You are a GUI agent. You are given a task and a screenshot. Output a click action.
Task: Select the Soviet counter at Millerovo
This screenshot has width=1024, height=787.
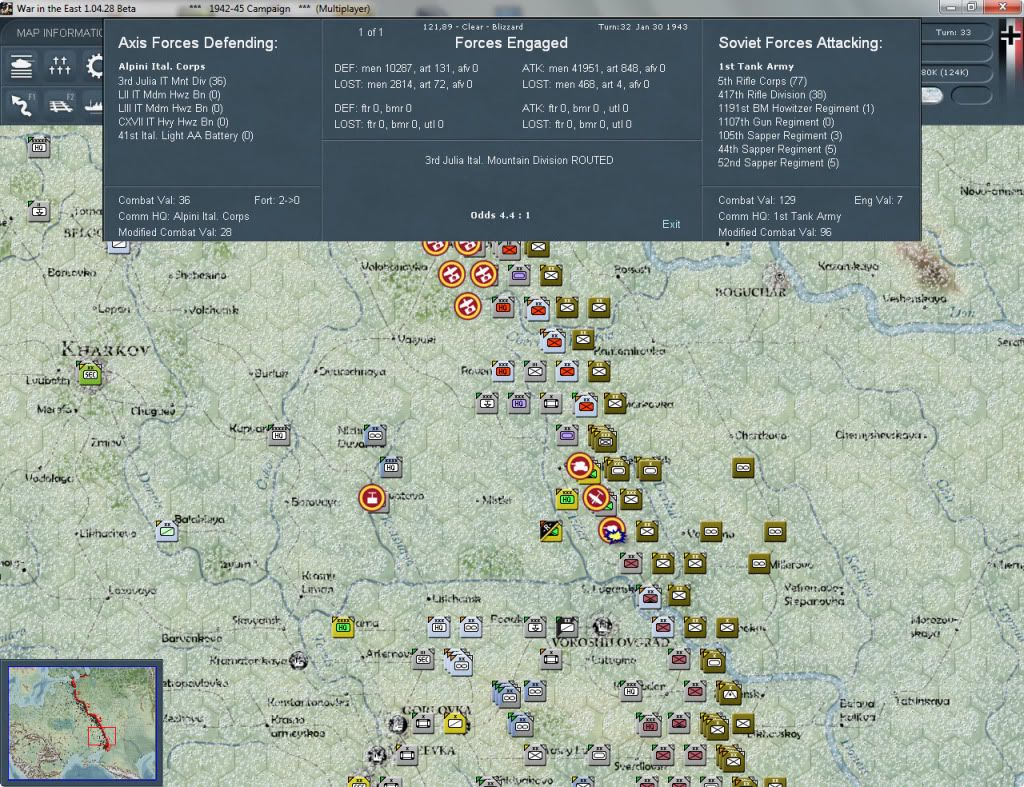click(759, 563)
